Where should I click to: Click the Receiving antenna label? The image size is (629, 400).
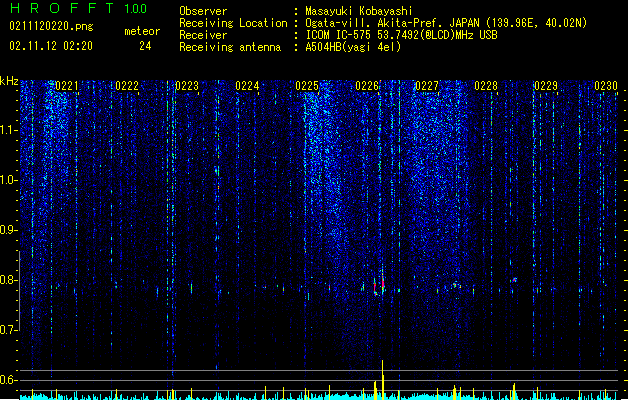[x=230, y=47]
